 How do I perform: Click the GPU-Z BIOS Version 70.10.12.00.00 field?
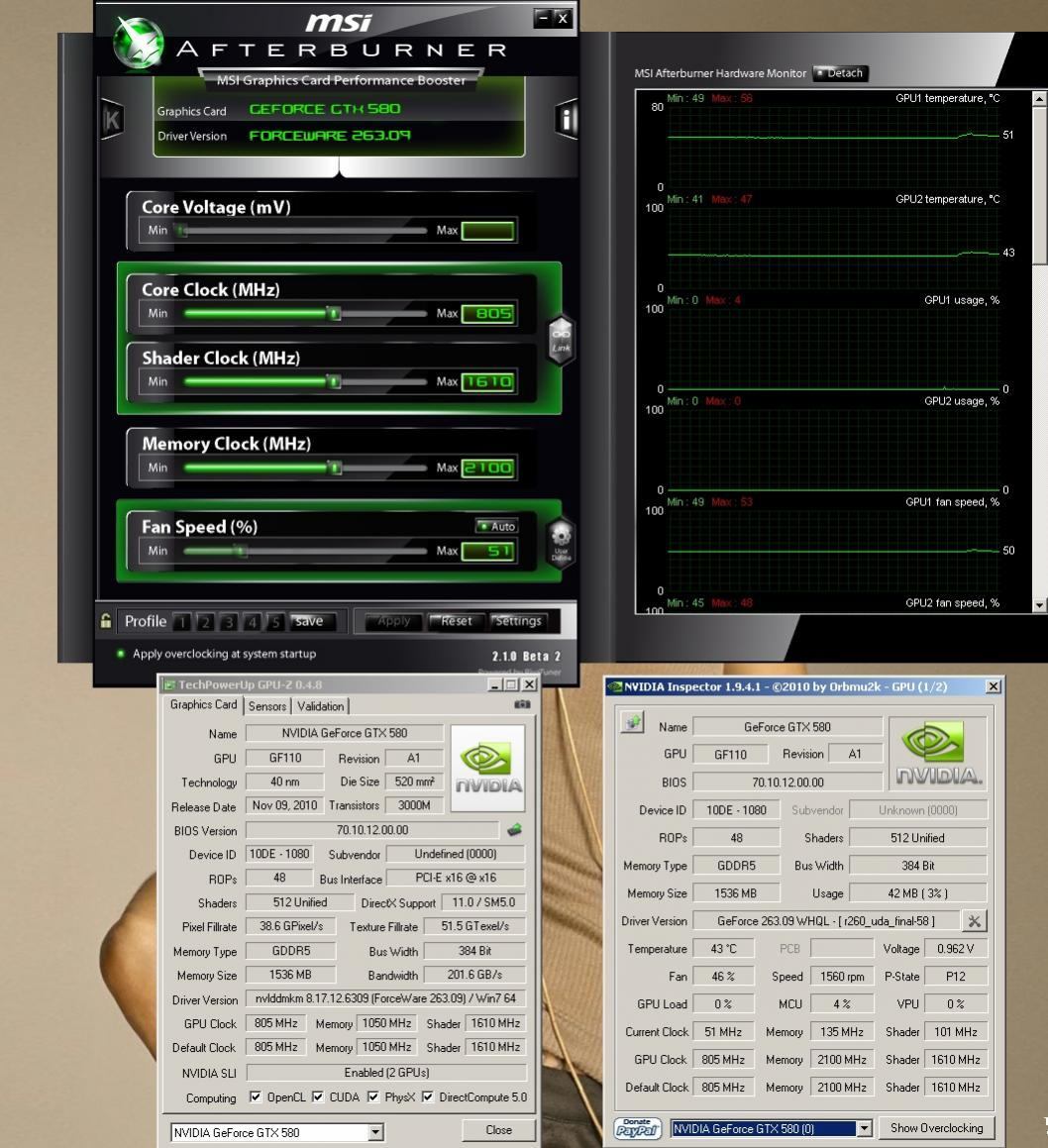pyautogui.click(x=372, y=830)
